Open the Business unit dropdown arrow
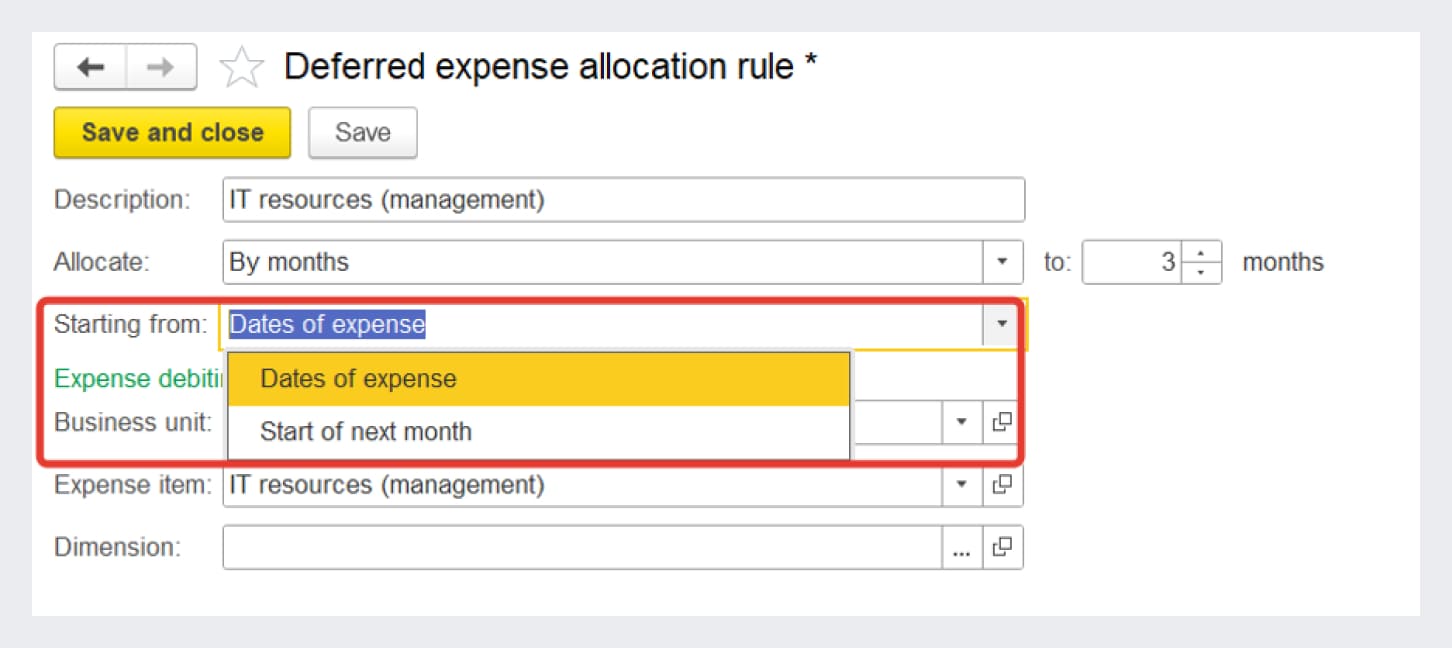The image size is (1452, 648). [962, 422]
